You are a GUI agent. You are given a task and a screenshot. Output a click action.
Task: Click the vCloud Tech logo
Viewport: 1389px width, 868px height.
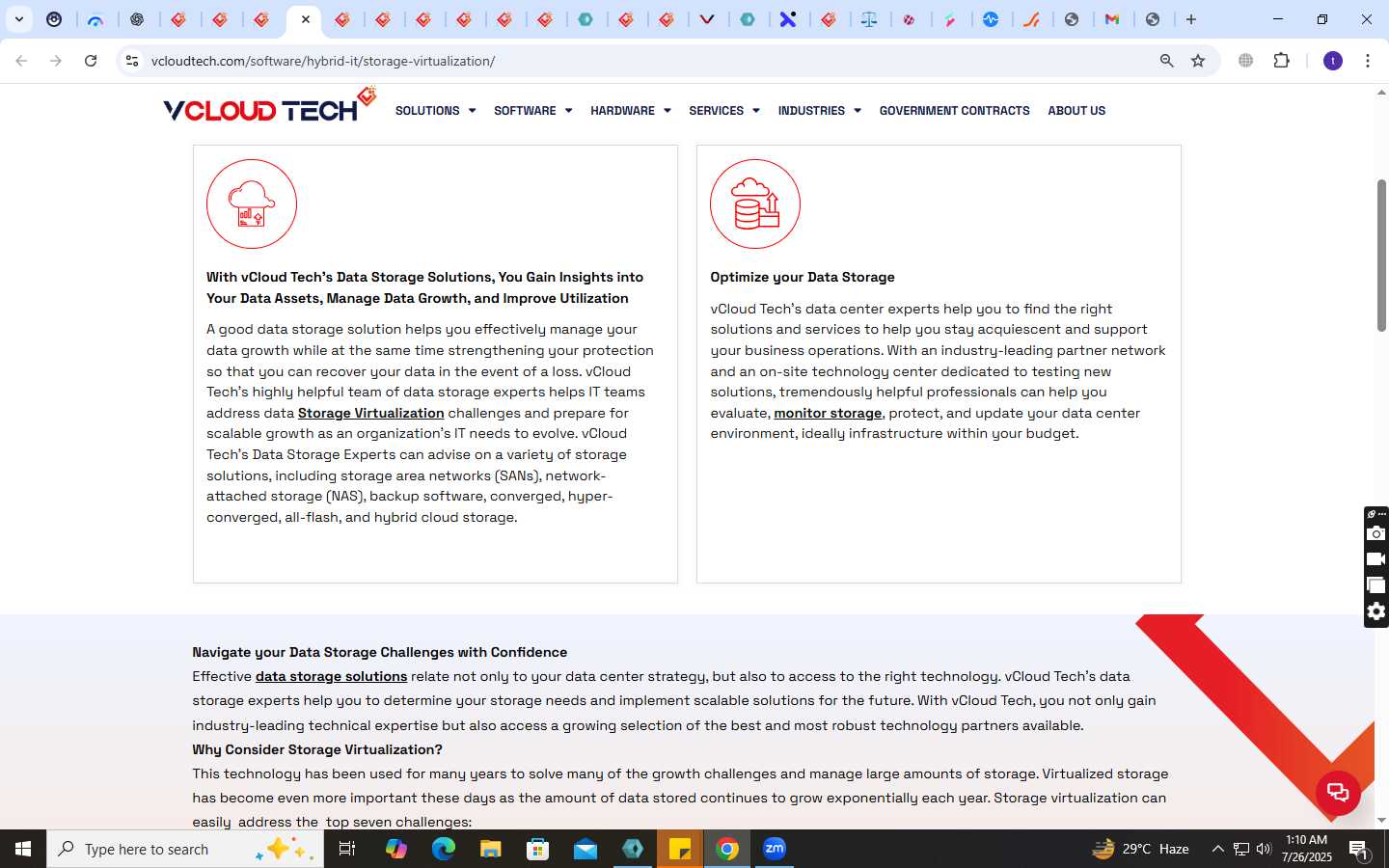(270, 105)
